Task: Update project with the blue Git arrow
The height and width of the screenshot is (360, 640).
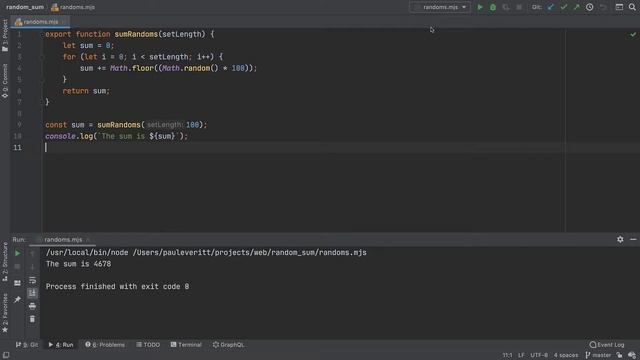Action: (x=551, y=7)
